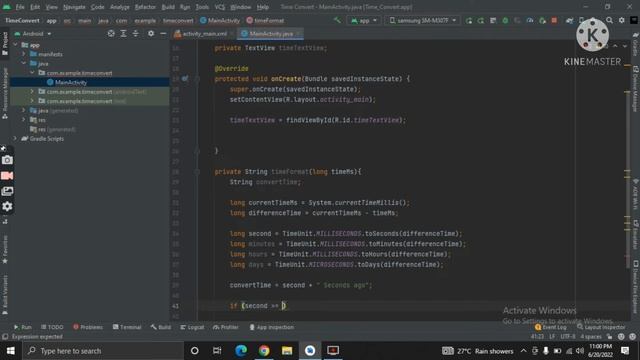Open Microsoft Edge from the taskbar
Screen dimensions: 640x360
[241, 351]
